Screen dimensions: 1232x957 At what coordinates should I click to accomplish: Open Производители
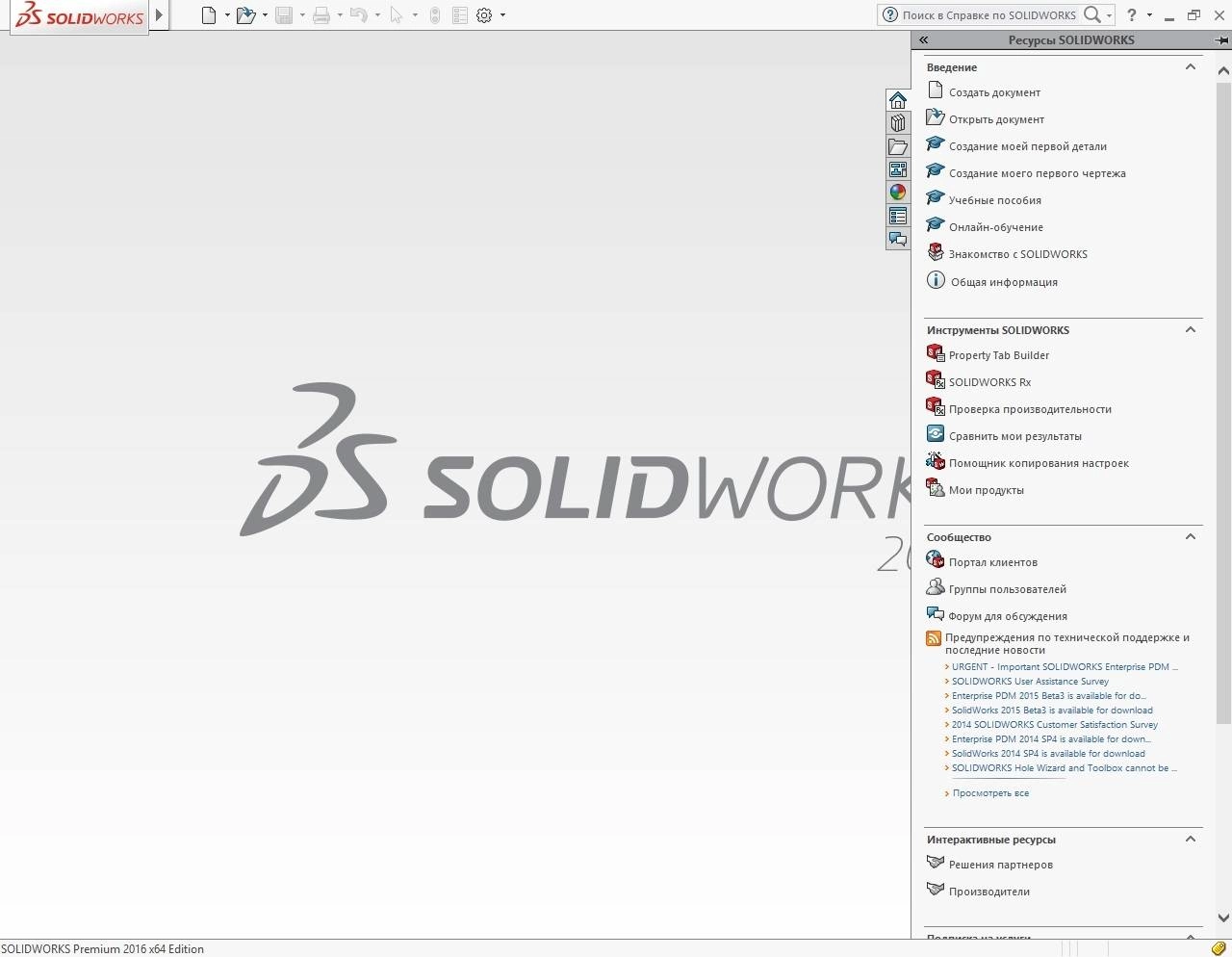989,892
